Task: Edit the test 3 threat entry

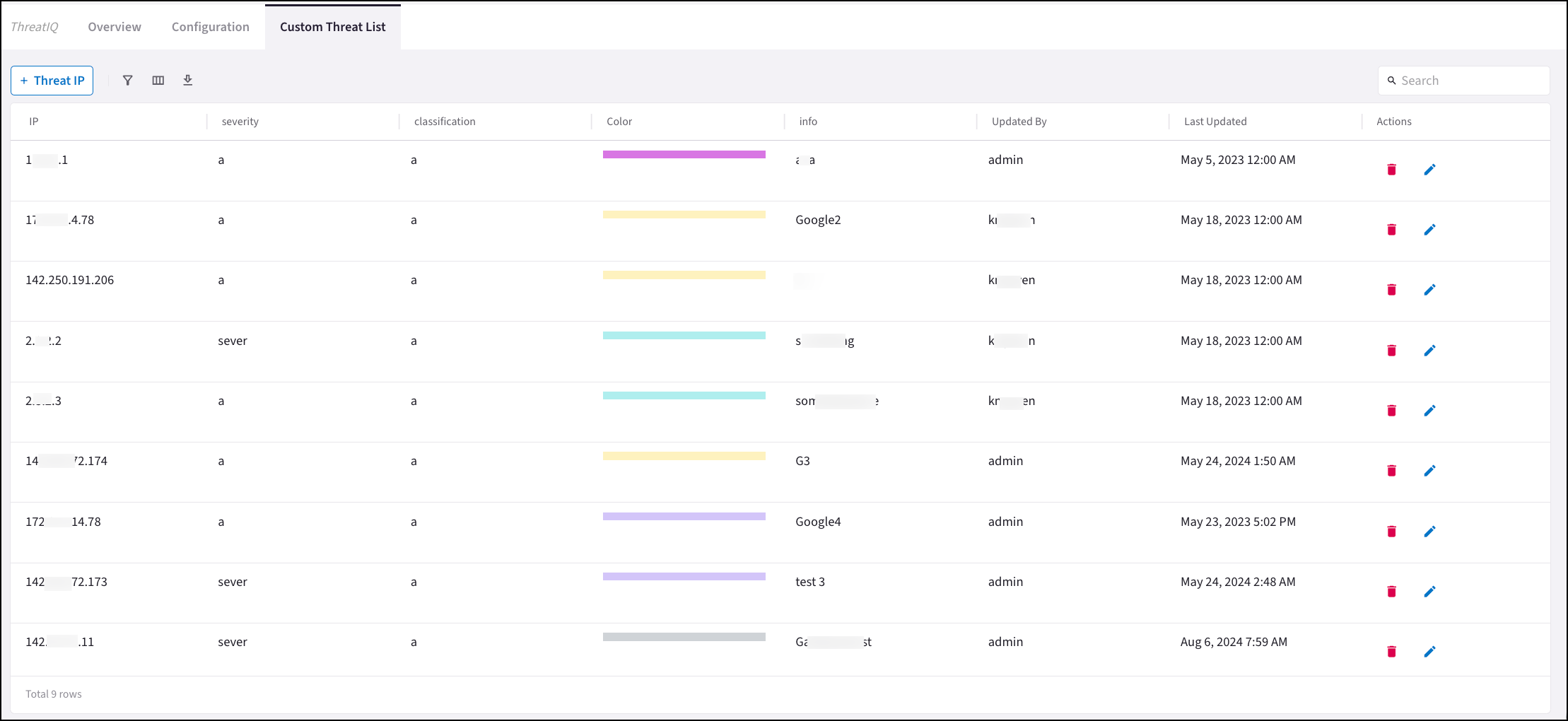Action: pos(1429,592)
